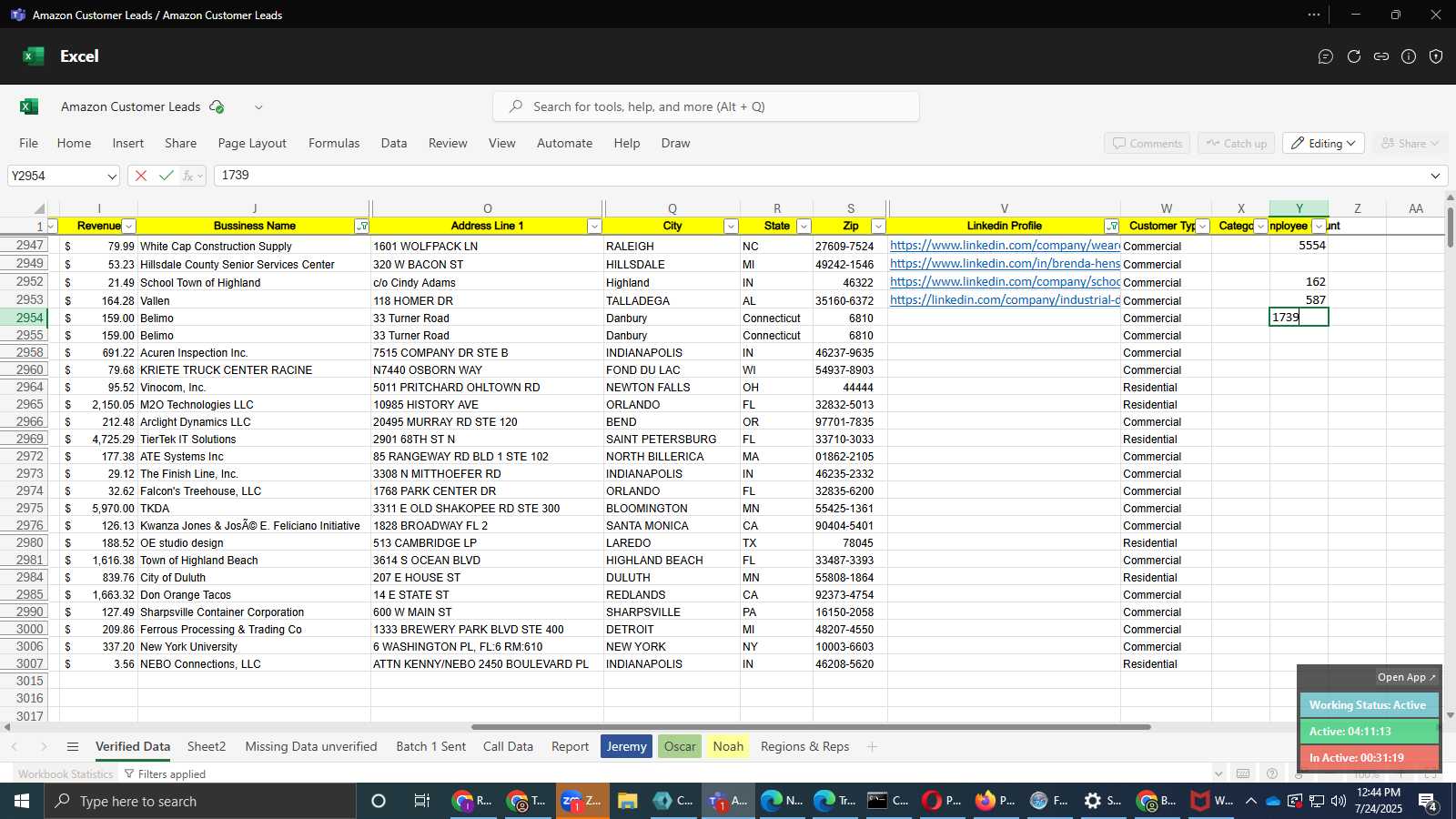The width and height of the screenshot is (1456, 819).
Task: Confirm the cell entry with the checkmark icon
Action: tap(166, 176)
